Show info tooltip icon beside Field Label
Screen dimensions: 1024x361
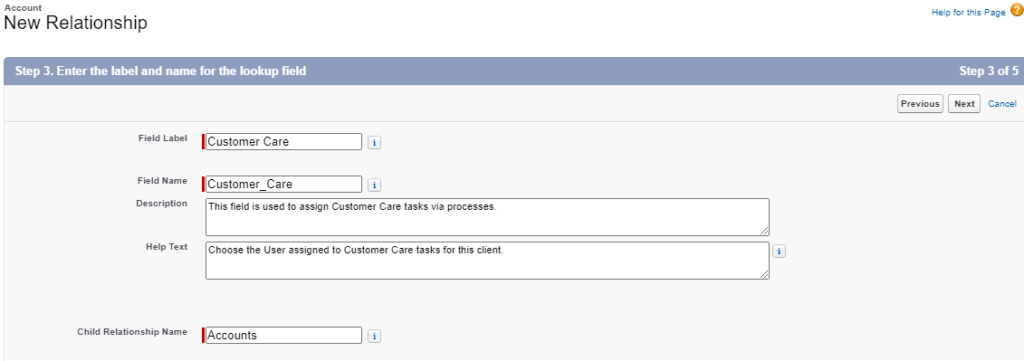tap(374, 142)
